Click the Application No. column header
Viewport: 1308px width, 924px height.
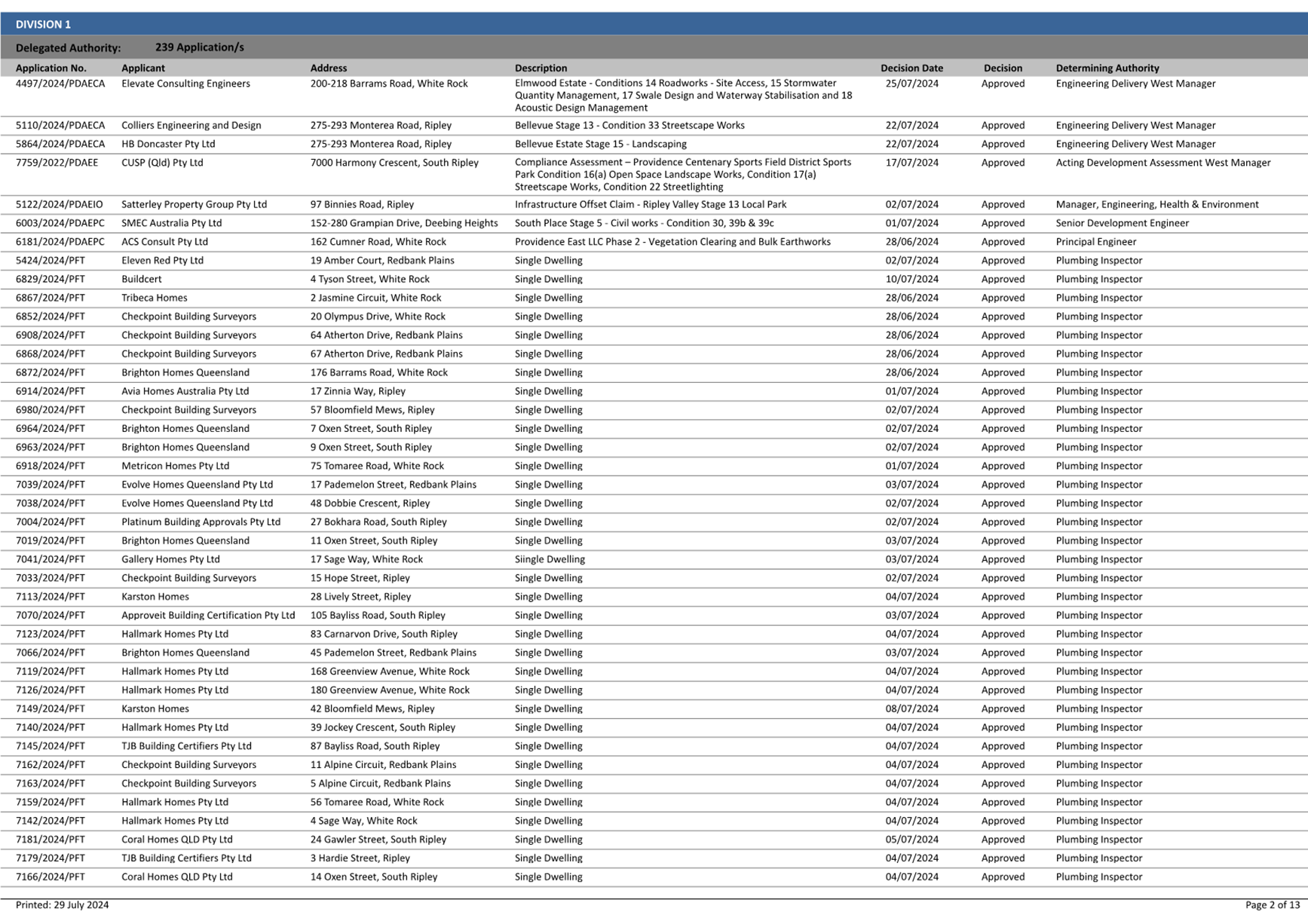(x=51, y=68)
